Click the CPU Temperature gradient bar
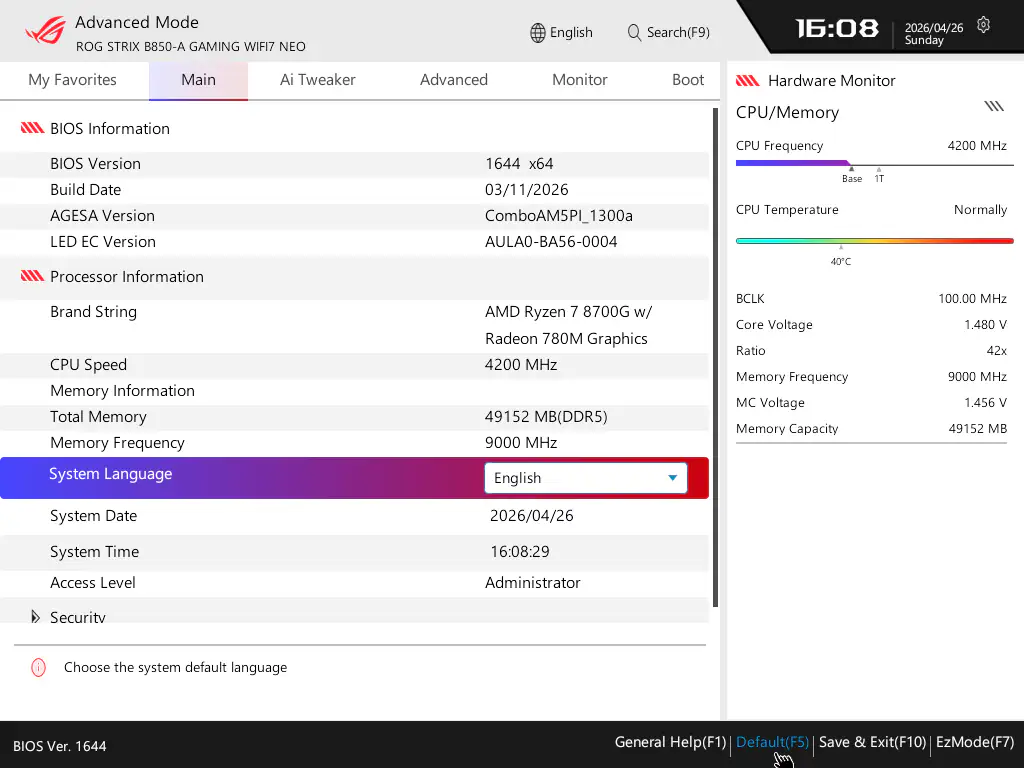Screen dimensions: 1024x768 pyautogui.click(x=874, y=241)
